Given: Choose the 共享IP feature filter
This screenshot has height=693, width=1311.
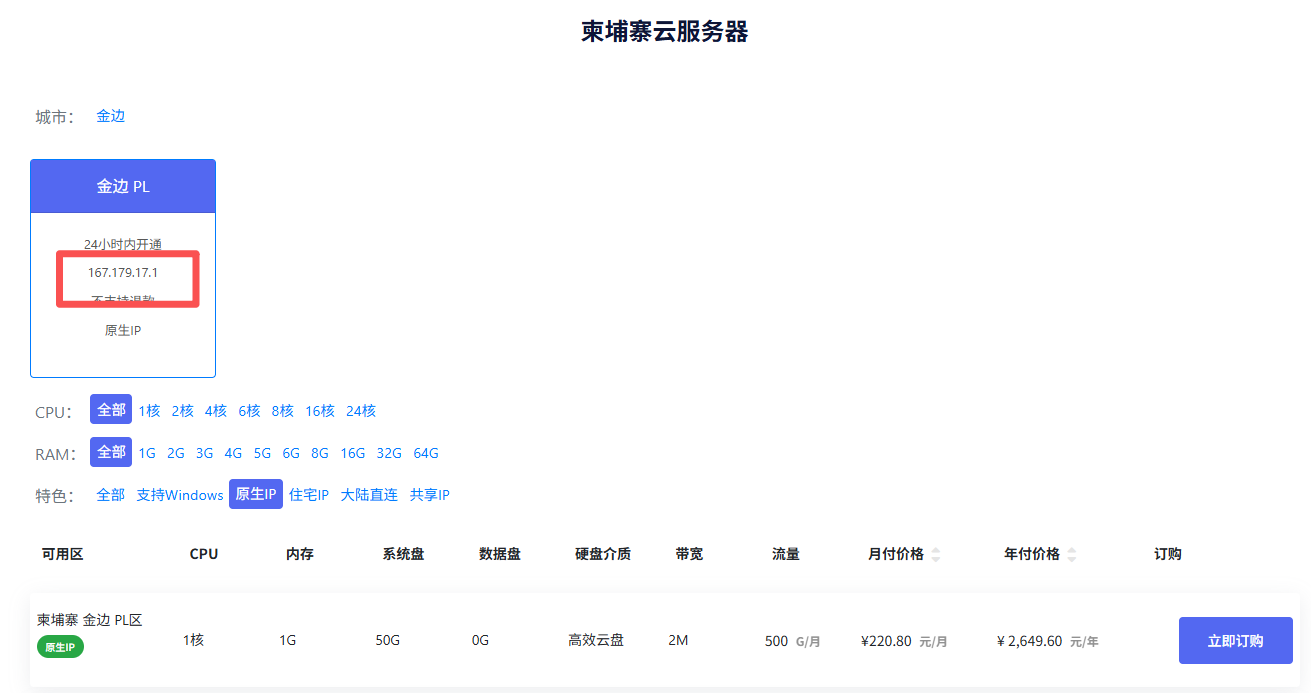Looking at the screenshot, I should point(430,495).
